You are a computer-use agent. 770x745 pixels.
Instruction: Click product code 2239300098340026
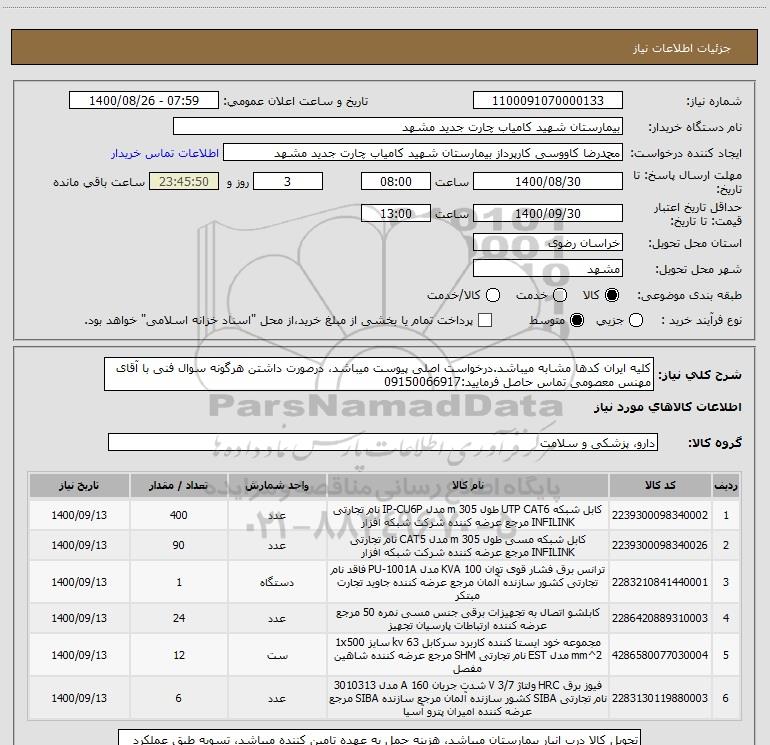[x=660, y=545]
